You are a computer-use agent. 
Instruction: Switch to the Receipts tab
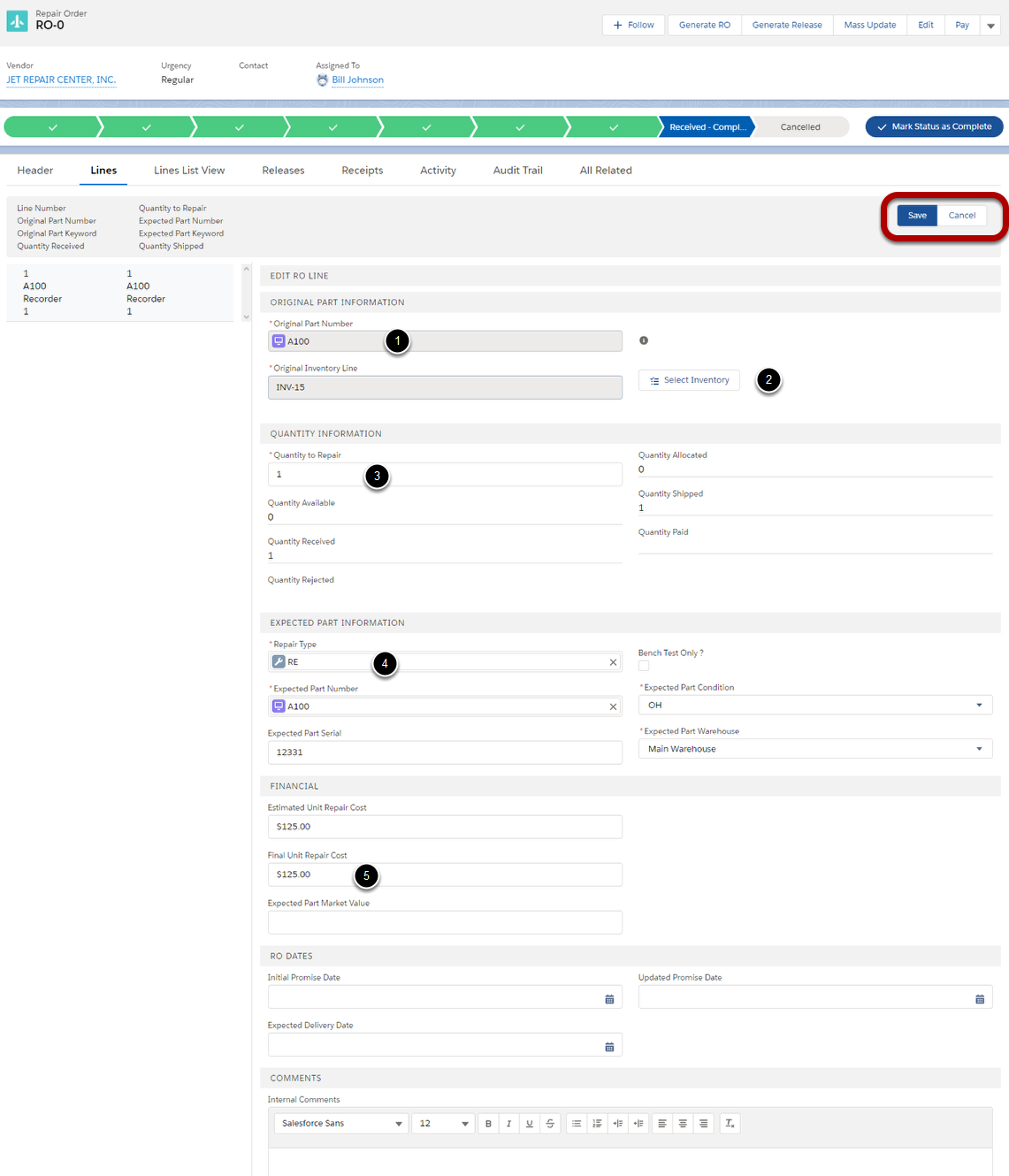pyautogui.click(x=362, y=170)
